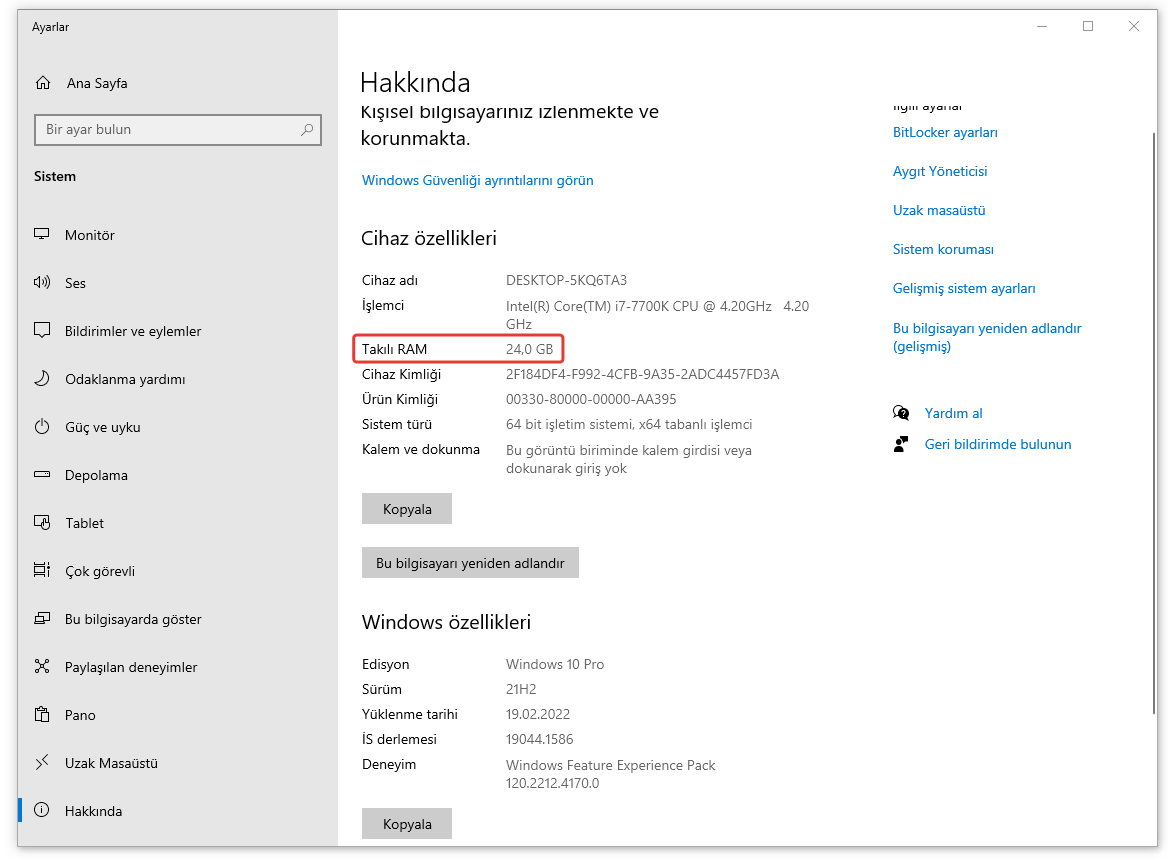Viewport: 1168px width, 860px height.
Task: Select the Depolama storage icon
Action: pos(42,475)
